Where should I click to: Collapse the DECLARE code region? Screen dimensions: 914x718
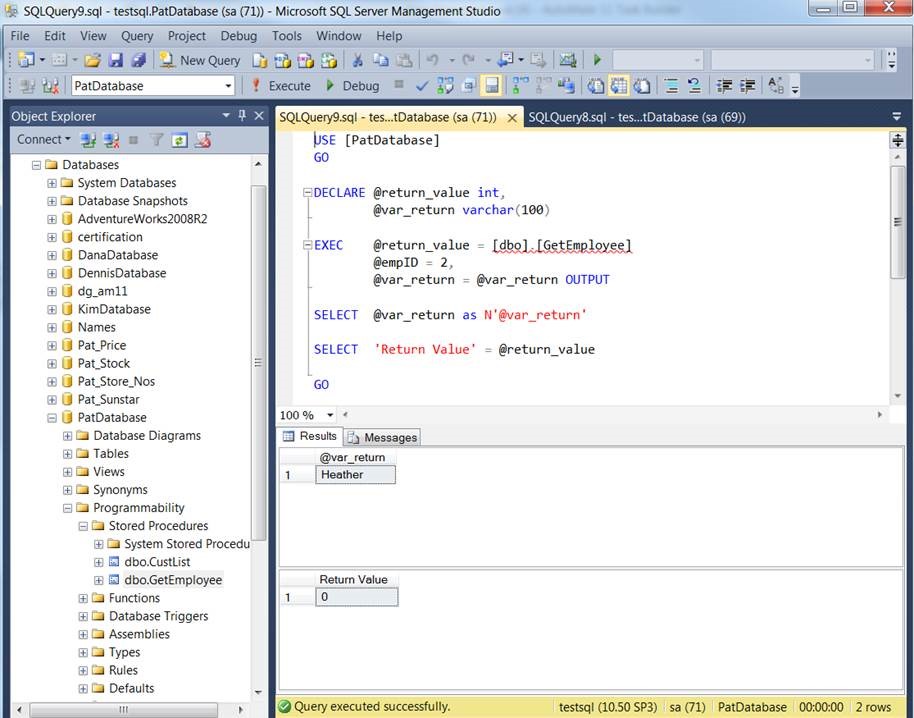click(307, 192)
